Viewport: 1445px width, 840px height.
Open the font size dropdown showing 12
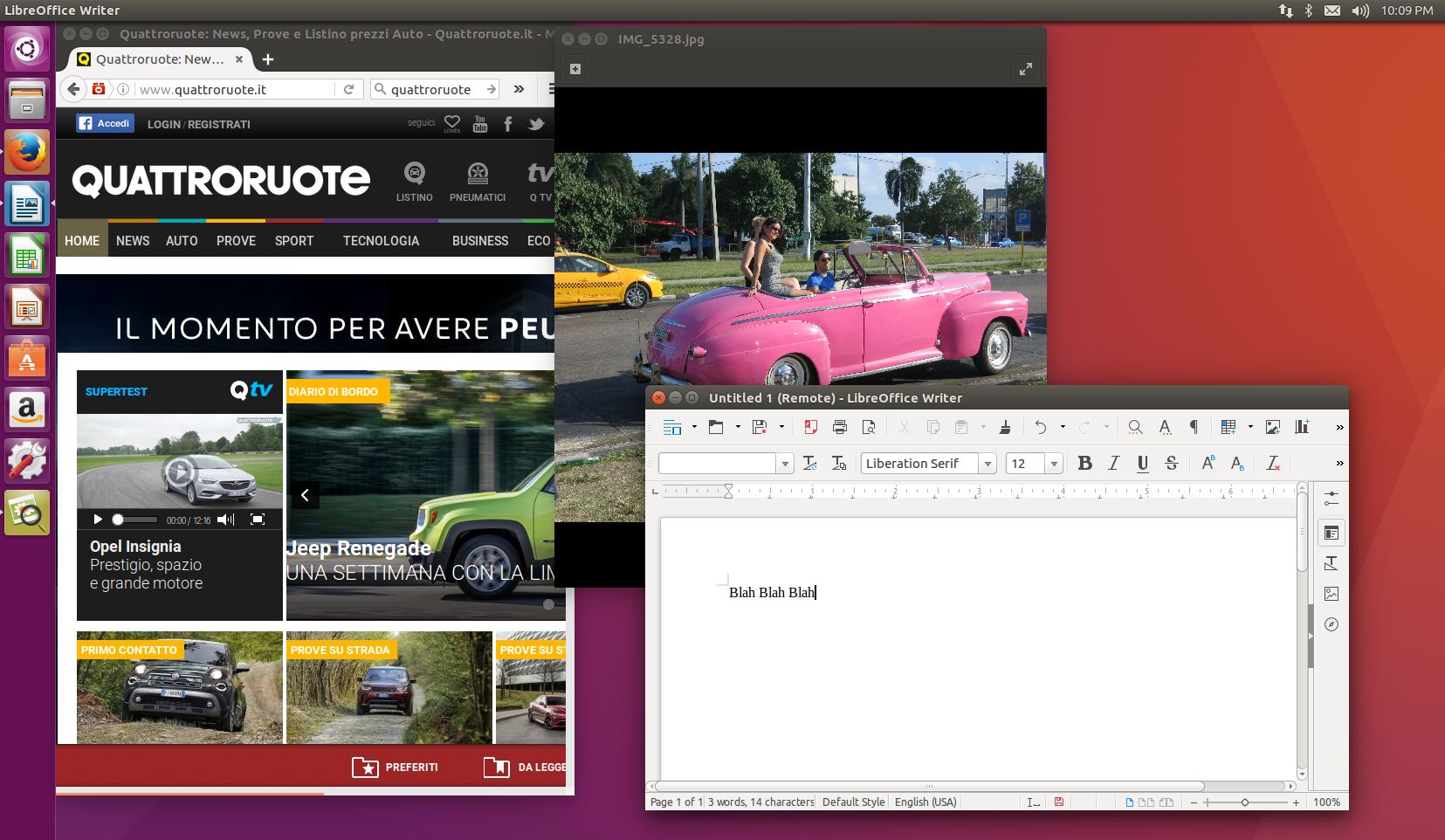tap(1054, 464)
